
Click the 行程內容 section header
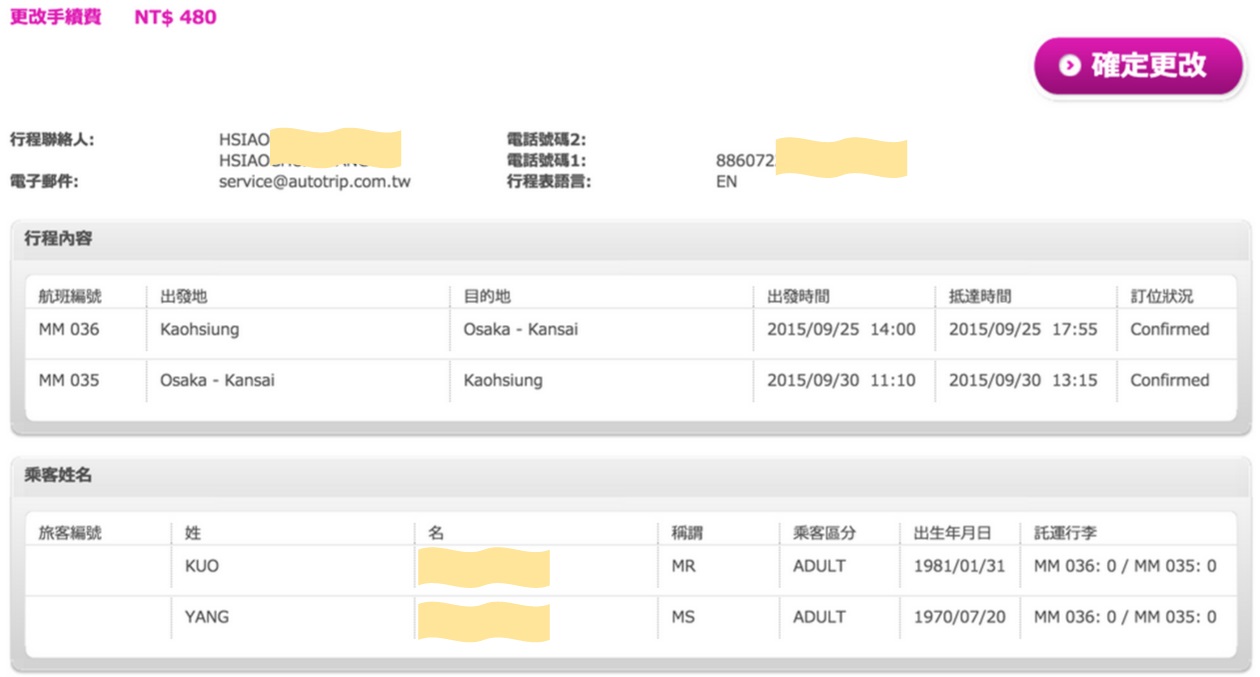pyautogui.click(x=59, y=239)
